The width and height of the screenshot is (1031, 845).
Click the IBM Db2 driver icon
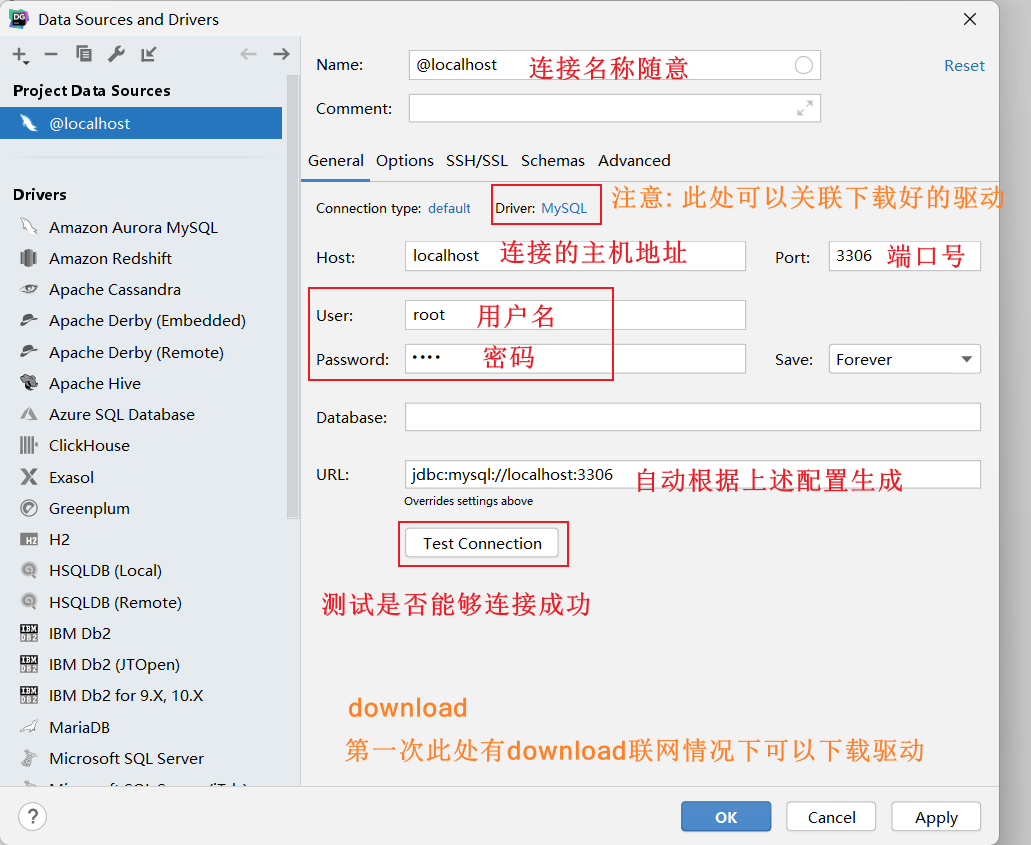pos(29,633)
